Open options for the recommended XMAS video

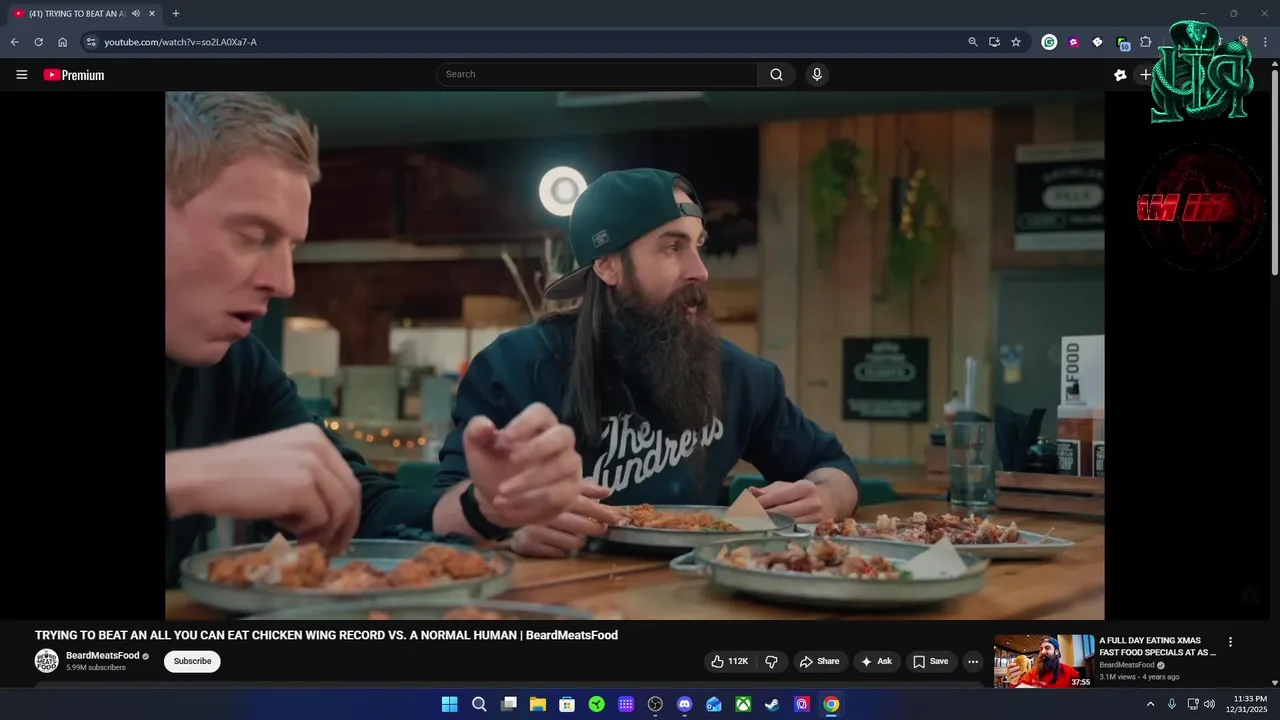pyautogui.click(x=1231, y=642)
